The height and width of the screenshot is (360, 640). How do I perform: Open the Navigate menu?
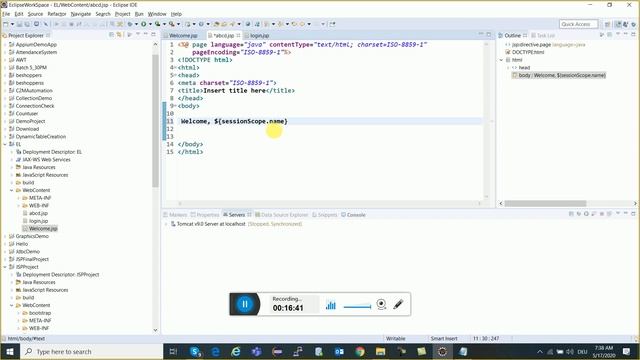click(81, 14)
